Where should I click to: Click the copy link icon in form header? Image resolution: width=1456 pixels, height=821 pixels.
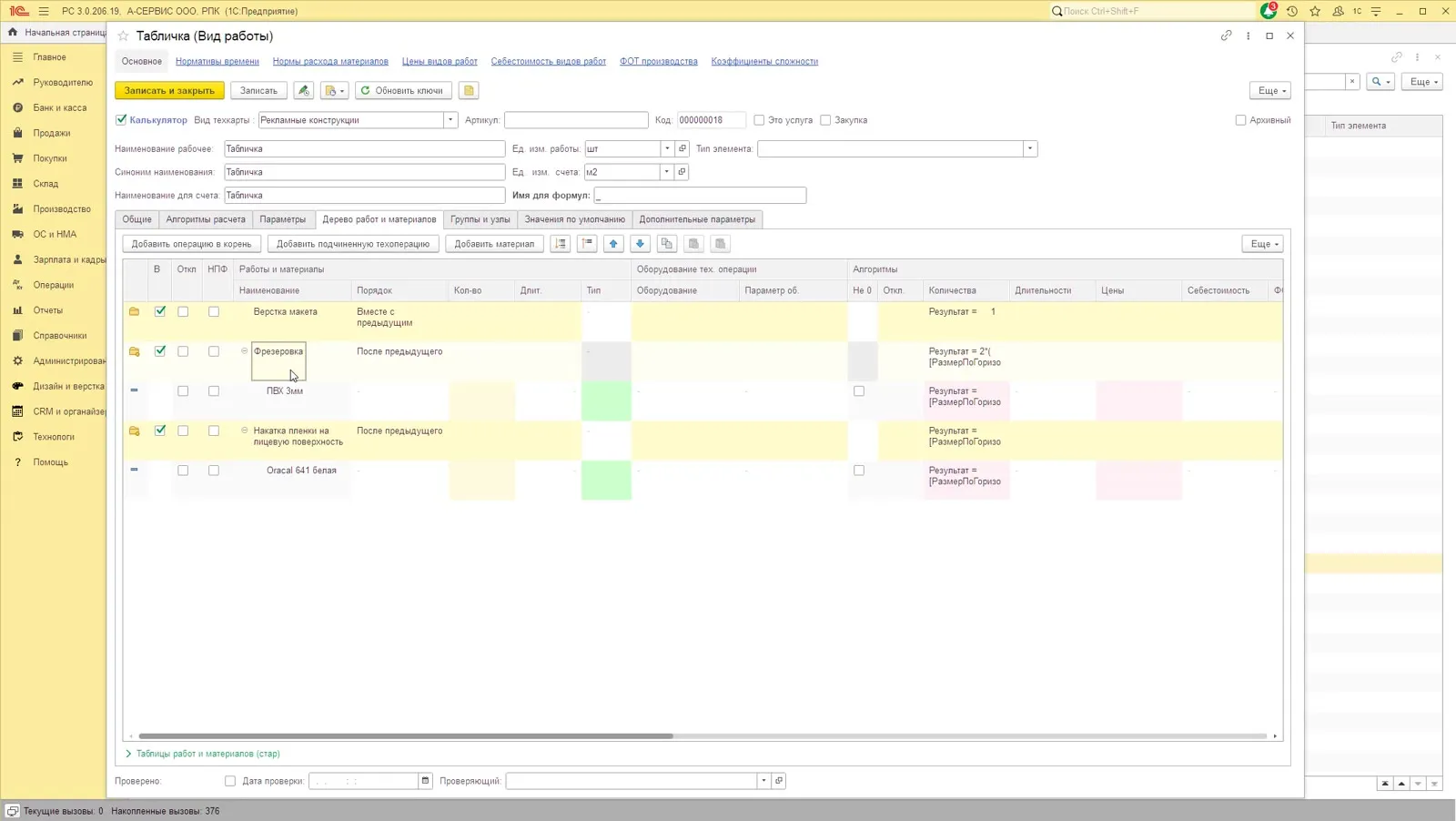click(1226, 35)
